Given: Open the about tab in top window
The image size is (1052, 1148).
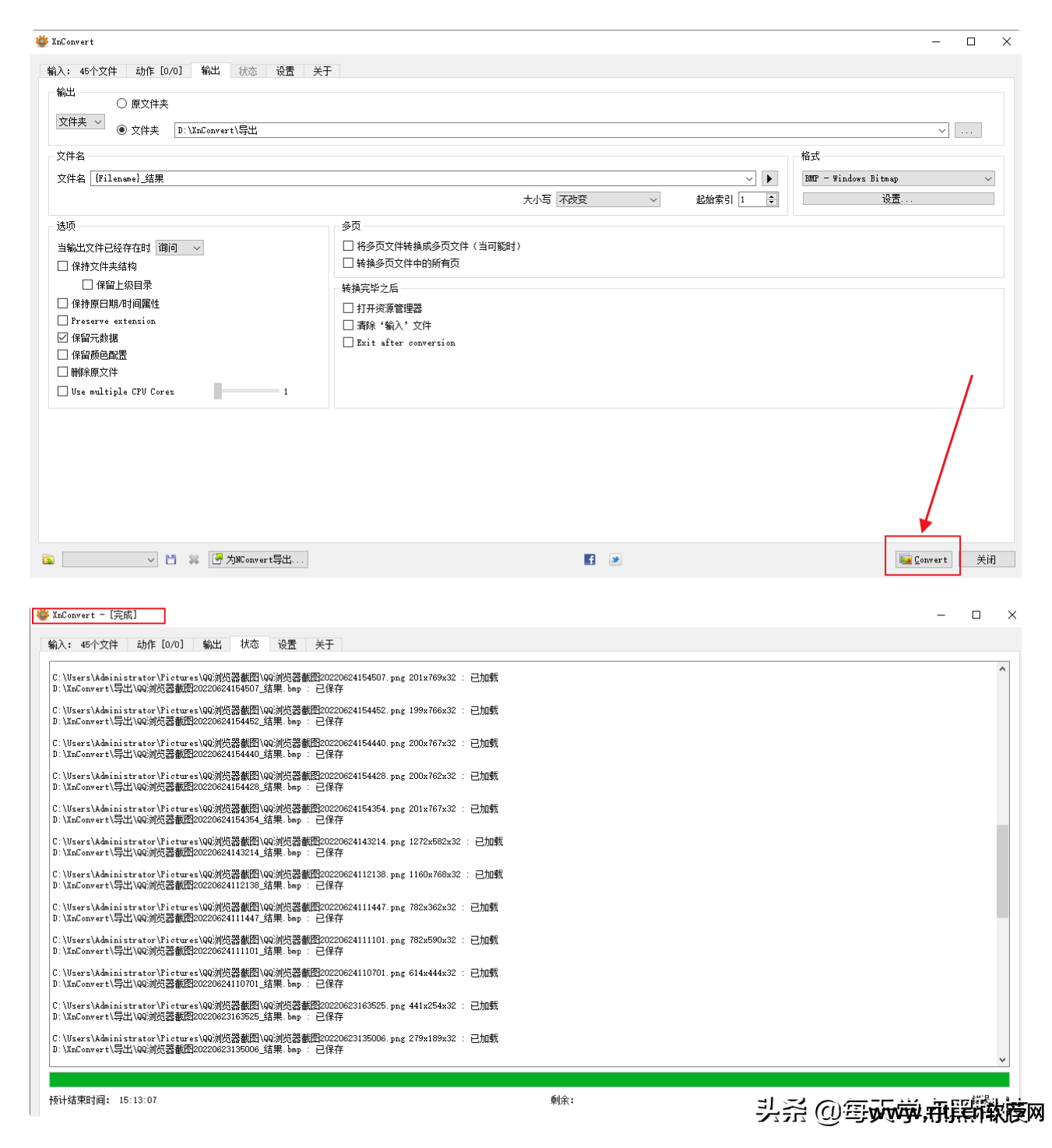Looking at the screenshot, I should pos(322,71).
